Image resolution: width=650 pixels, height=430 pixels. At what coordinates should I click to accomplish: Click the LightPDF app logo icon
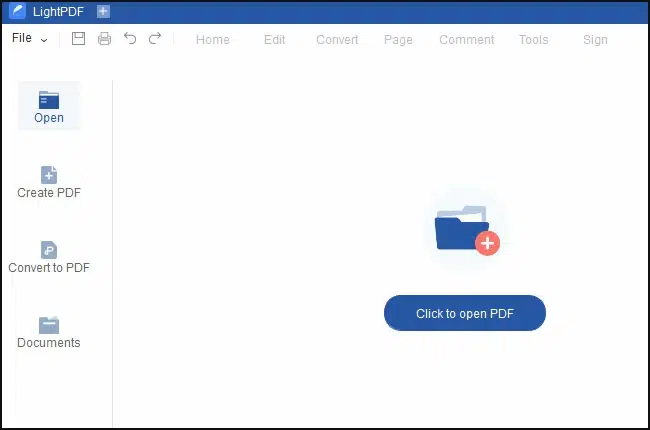(17, 11)
